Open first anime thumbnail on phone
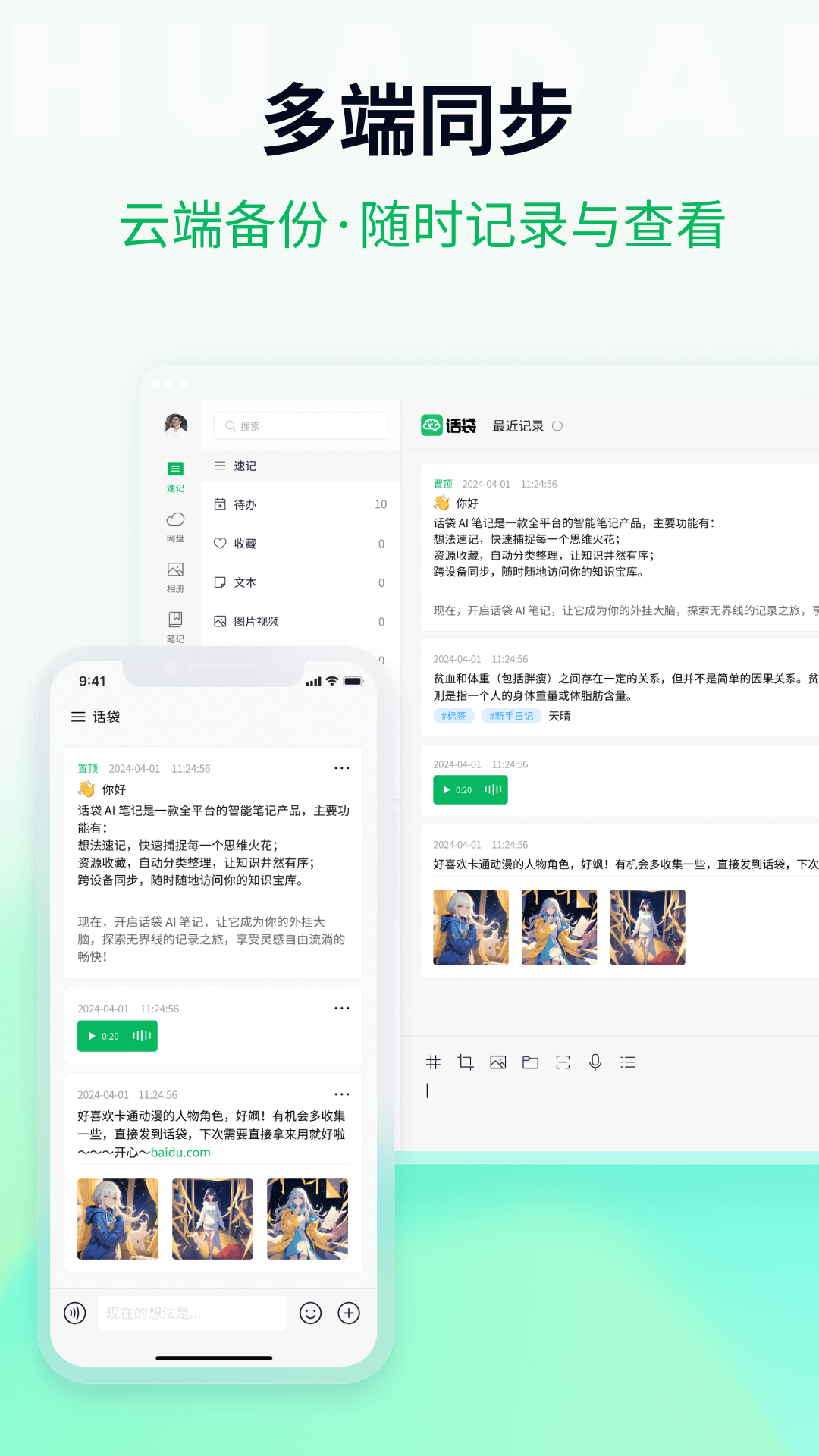Image resolution: width=819 pixels, height=1456 pixels. [118, 1219]
